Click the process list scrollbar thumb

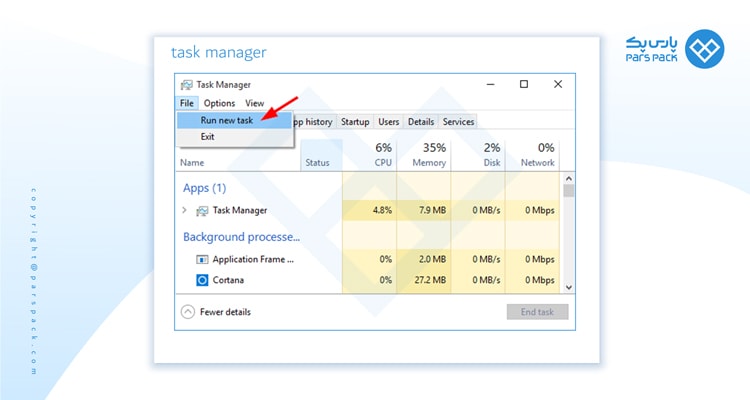click(569, 191)
